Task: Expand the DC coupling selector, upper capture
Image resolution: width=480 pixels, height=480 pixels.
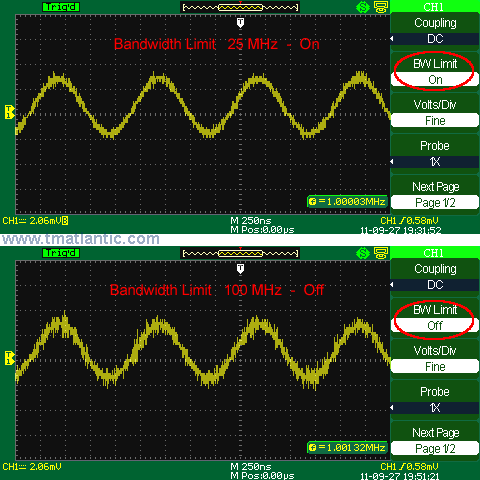Action: 435,39
